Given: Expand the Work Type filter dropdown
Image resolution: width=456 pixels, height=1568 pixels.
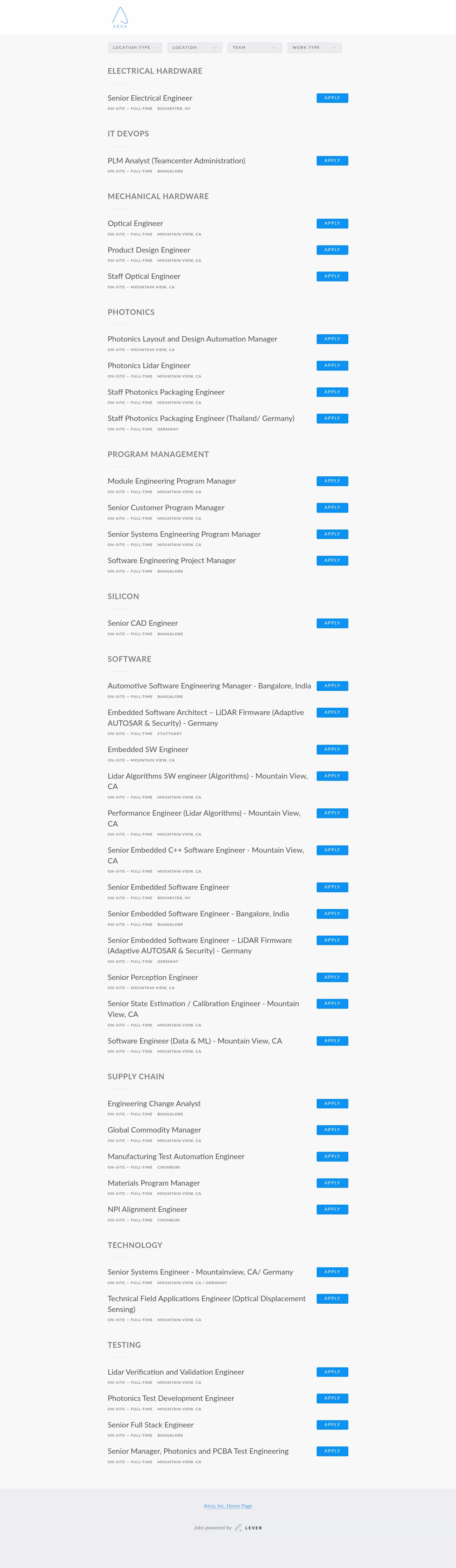Looking at the screenshot, I should pos(314,47).
